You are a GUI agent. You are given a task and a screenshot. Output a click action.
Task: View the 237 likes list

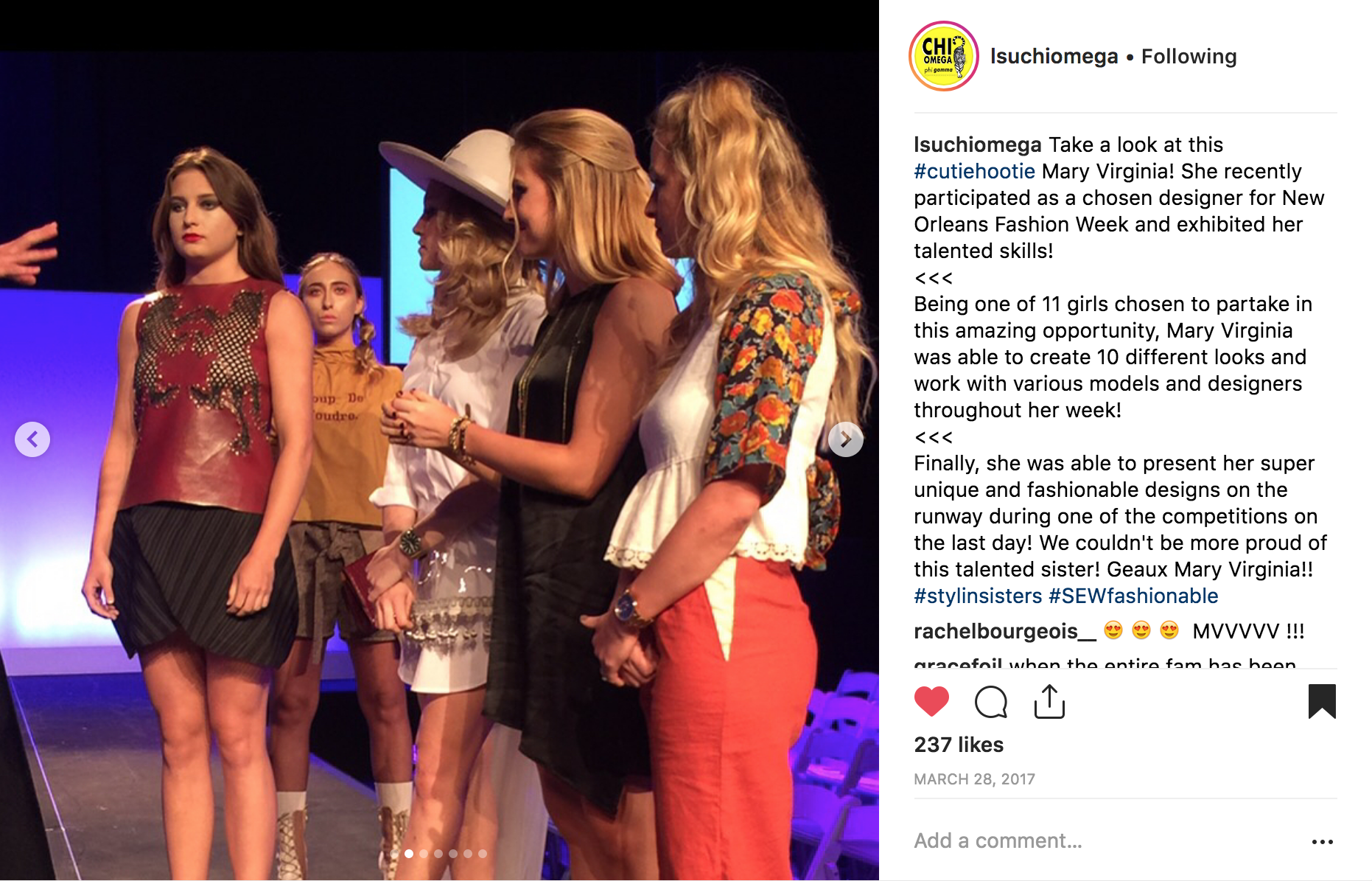[x=959, y=745]
